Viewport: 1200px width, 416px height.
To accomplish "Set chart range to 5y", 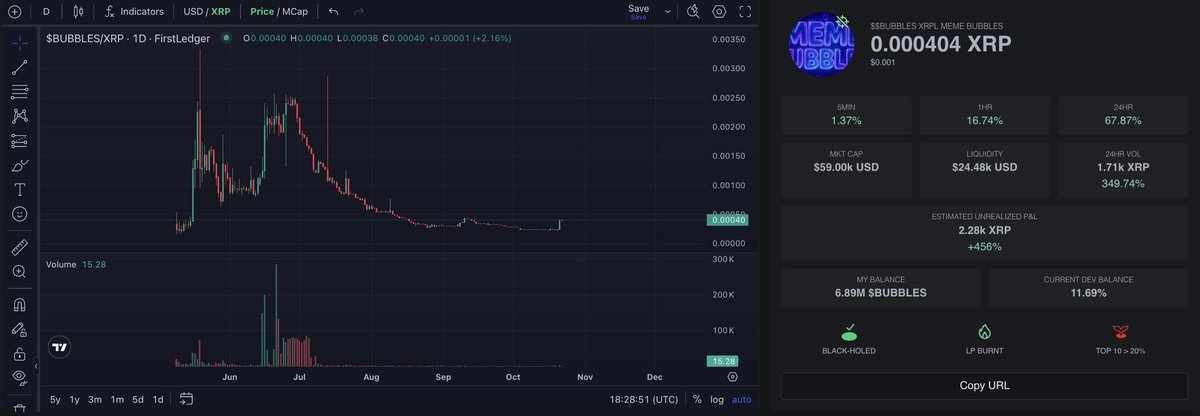I will 54,400.
